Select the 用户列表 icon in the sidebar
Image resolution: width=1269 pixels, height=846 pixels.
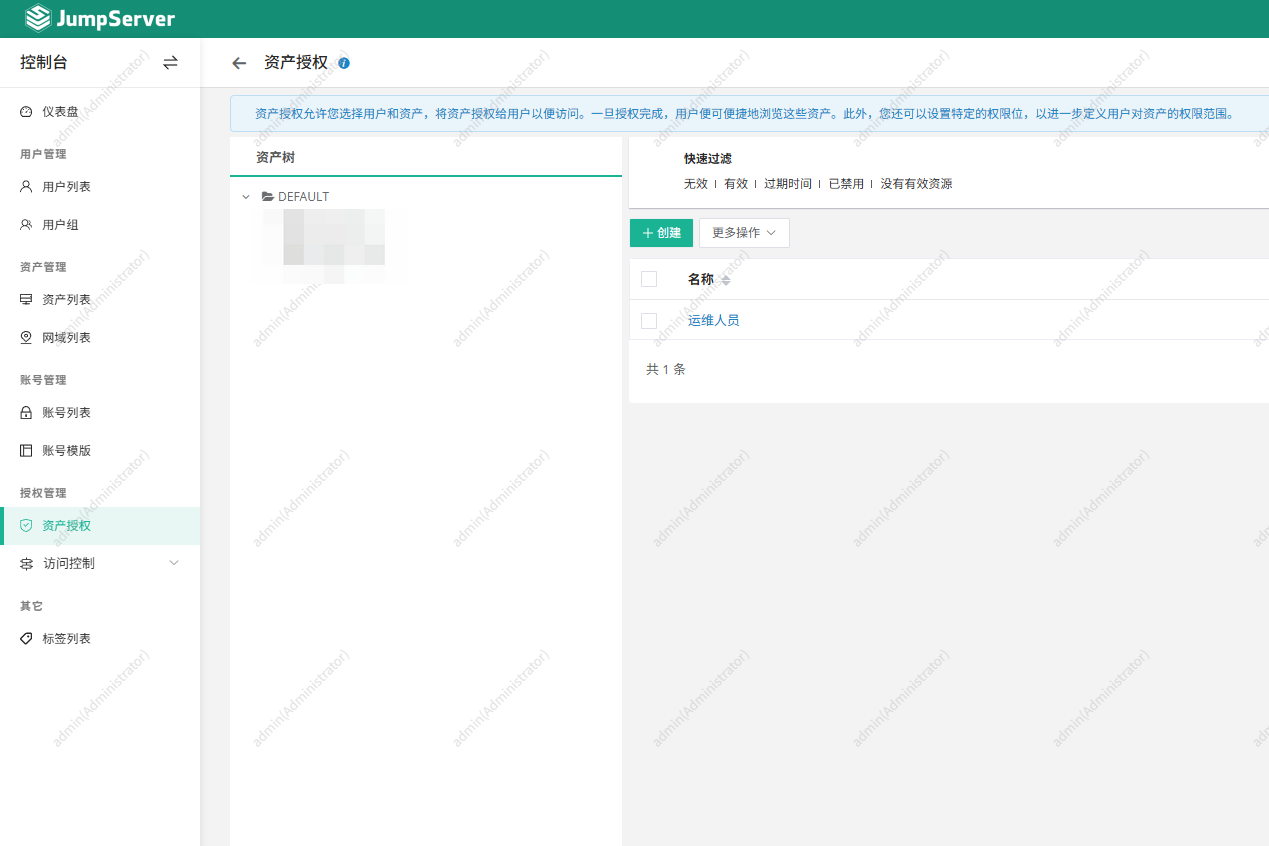tap(25, 186)
